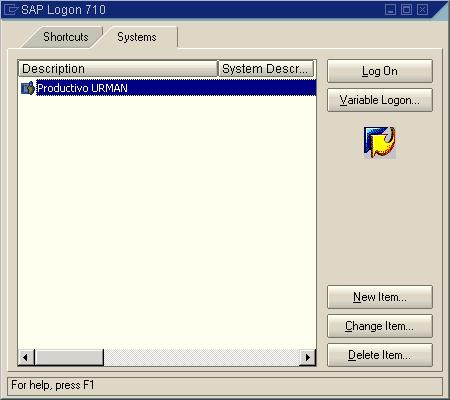Click the horizontal scrollbar thumb

click(69, 357)
